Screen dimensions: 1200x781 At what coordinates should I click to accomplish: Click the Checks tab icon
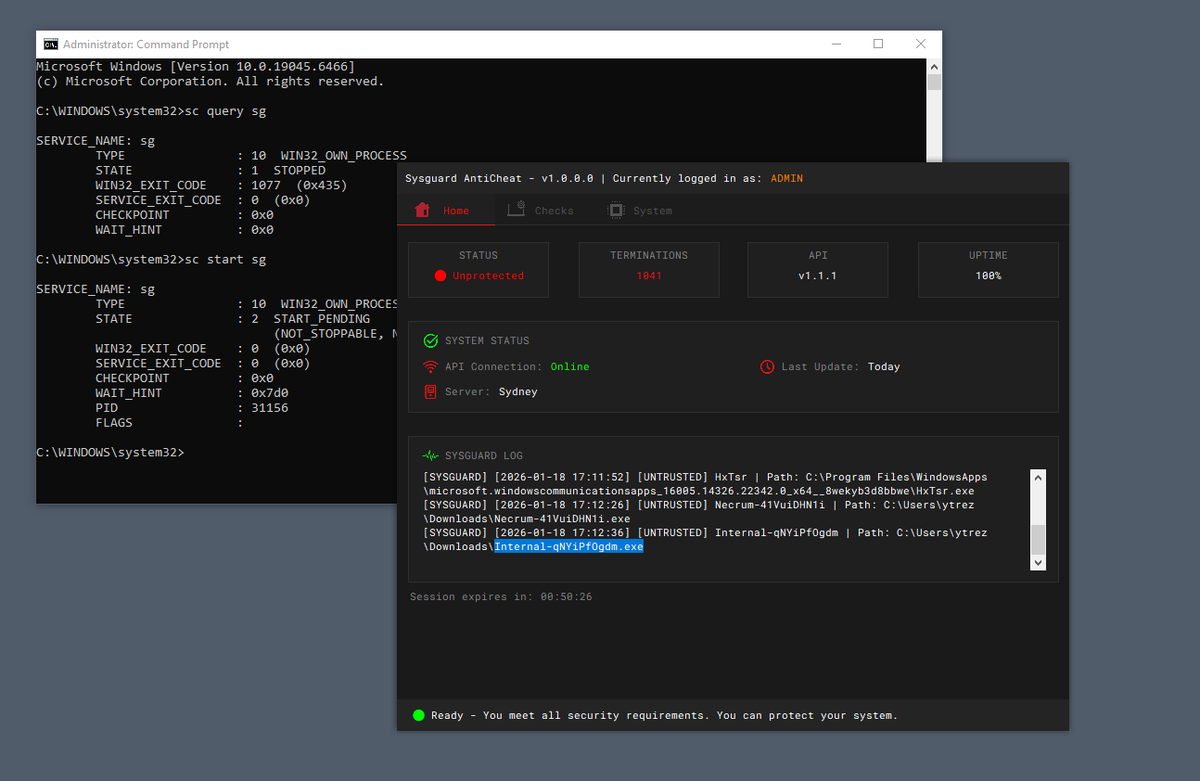click(x=516, y=209)
